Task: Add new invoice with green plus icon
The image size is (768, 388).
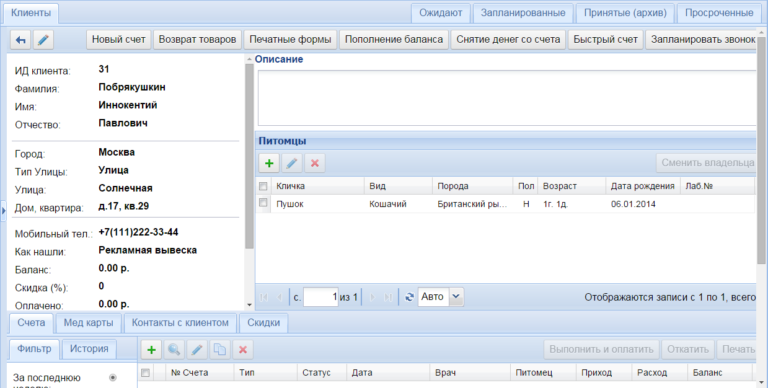Action: [x=151, y=349]
